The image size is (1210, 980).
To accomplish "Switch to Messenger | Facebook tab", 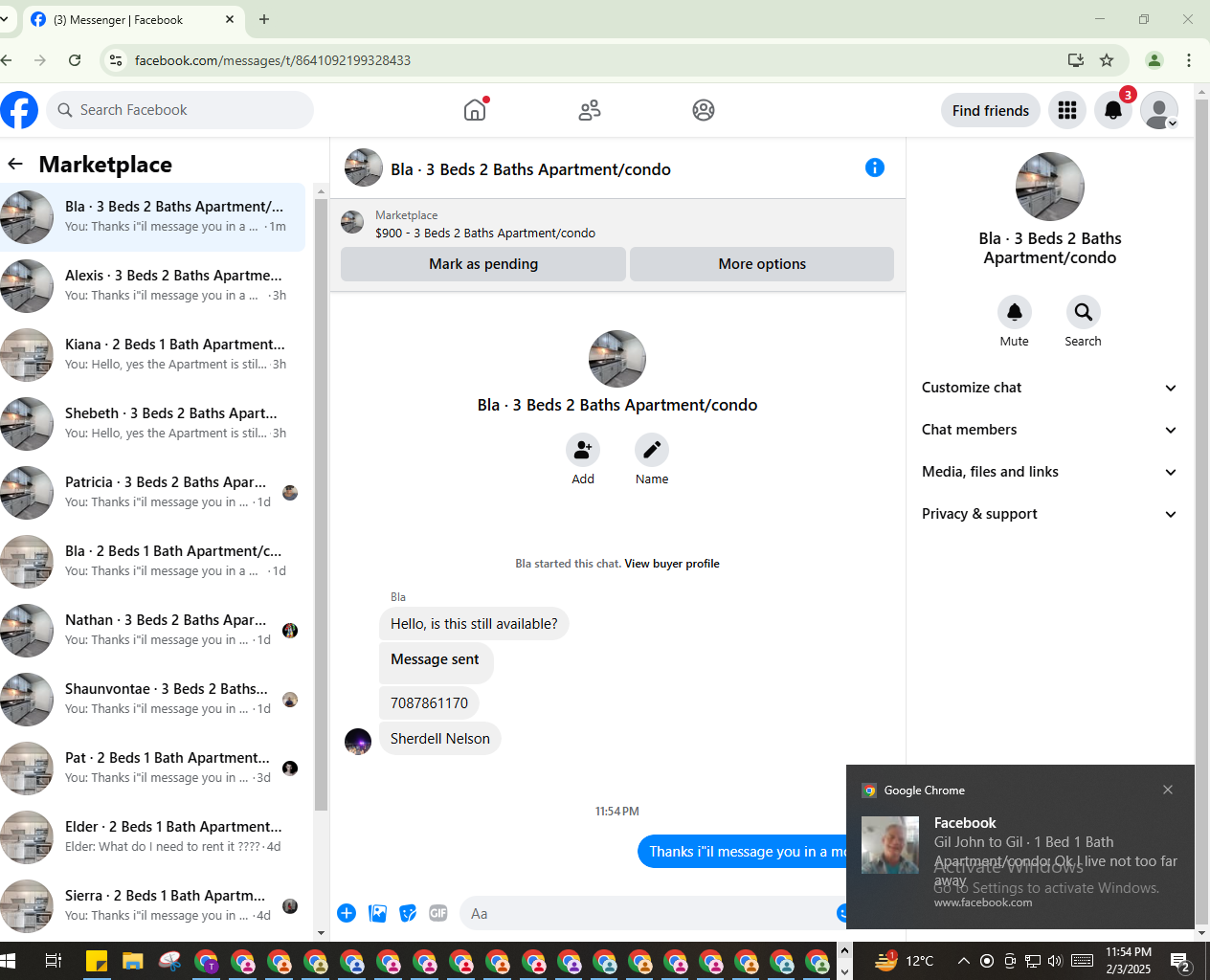I will click(x=132, y=19).
